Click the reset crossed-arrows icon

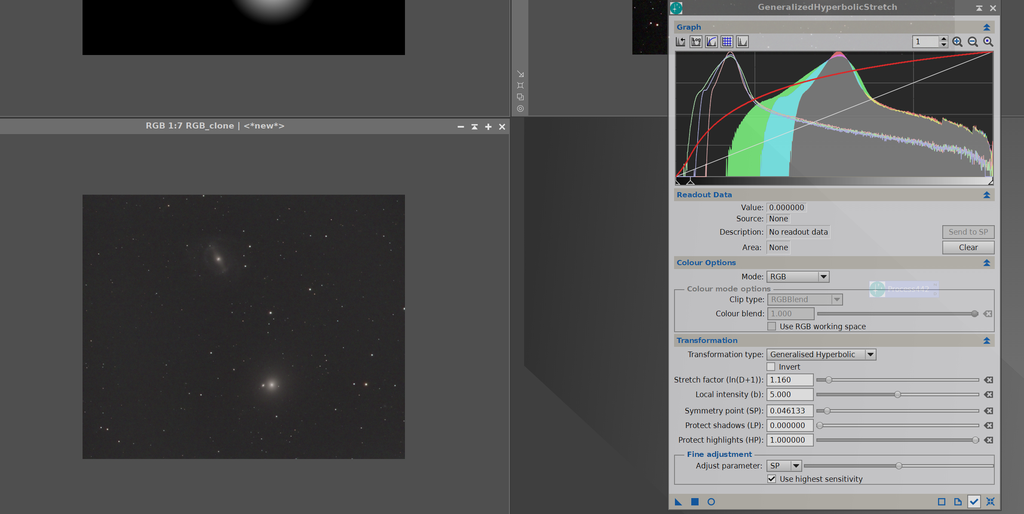tap(991, 502)
